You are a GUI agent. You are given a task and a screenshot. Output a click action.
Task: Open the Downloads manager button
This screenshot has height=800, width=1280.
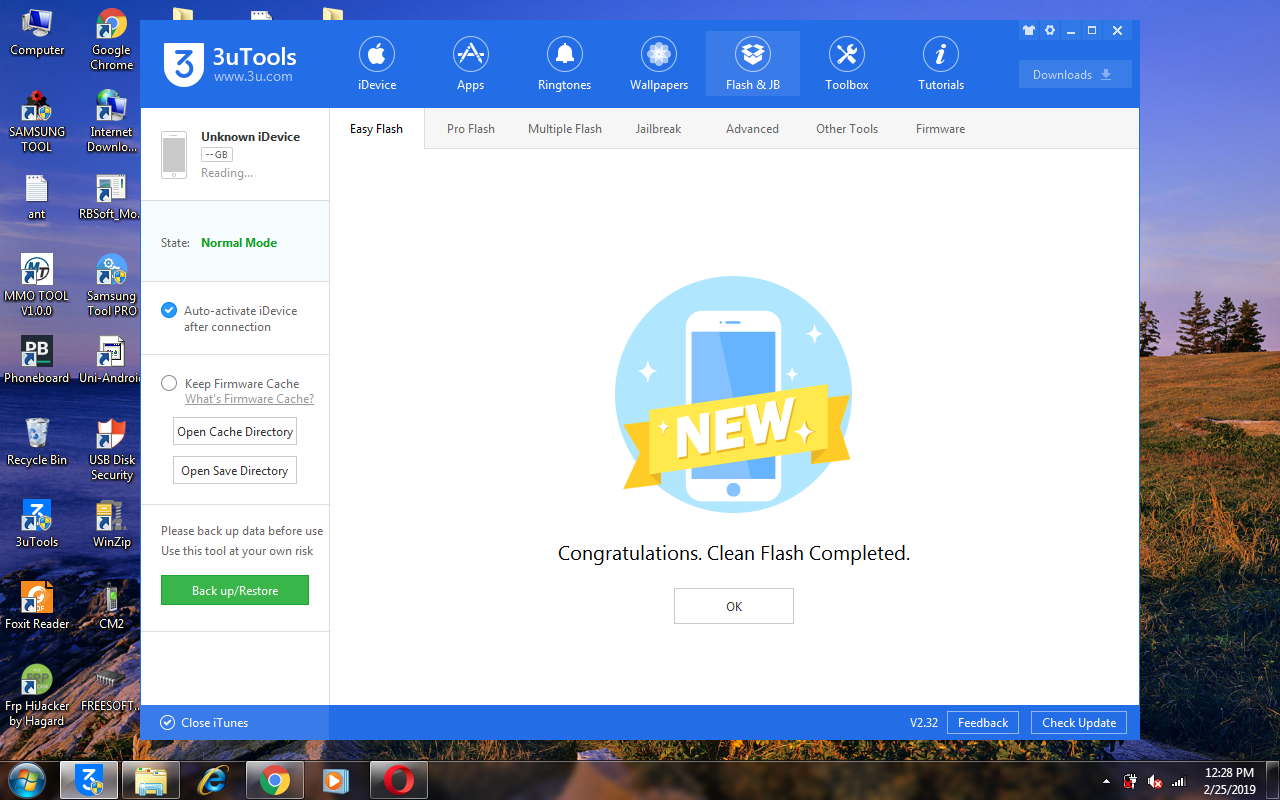click(x=1075, y=75)
